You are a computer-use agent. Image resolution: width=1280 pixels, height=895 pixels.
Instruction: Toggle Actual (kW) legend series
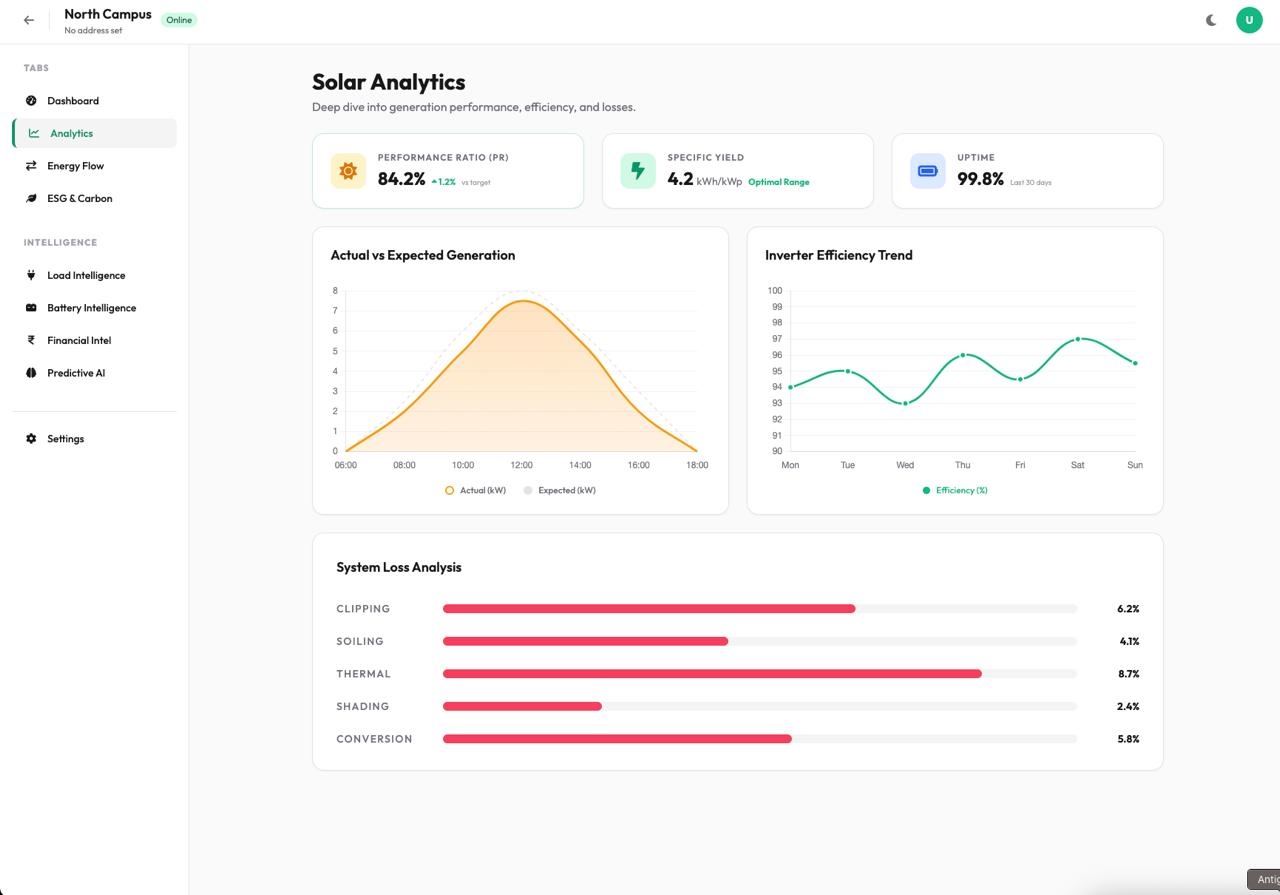(x=475, y=490)
